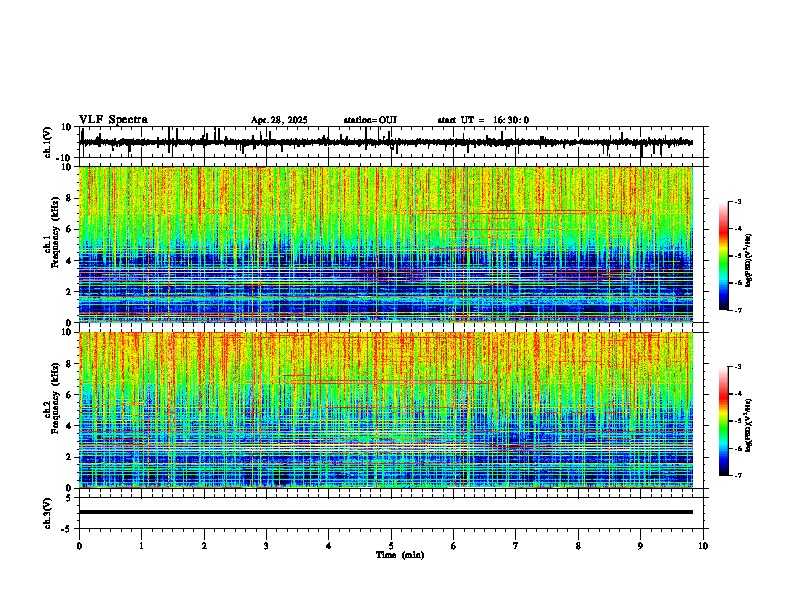Click the ch.2 spectrogram color scale bar
The width and height of the screenshot is (792, 612).
click(723, 421)
